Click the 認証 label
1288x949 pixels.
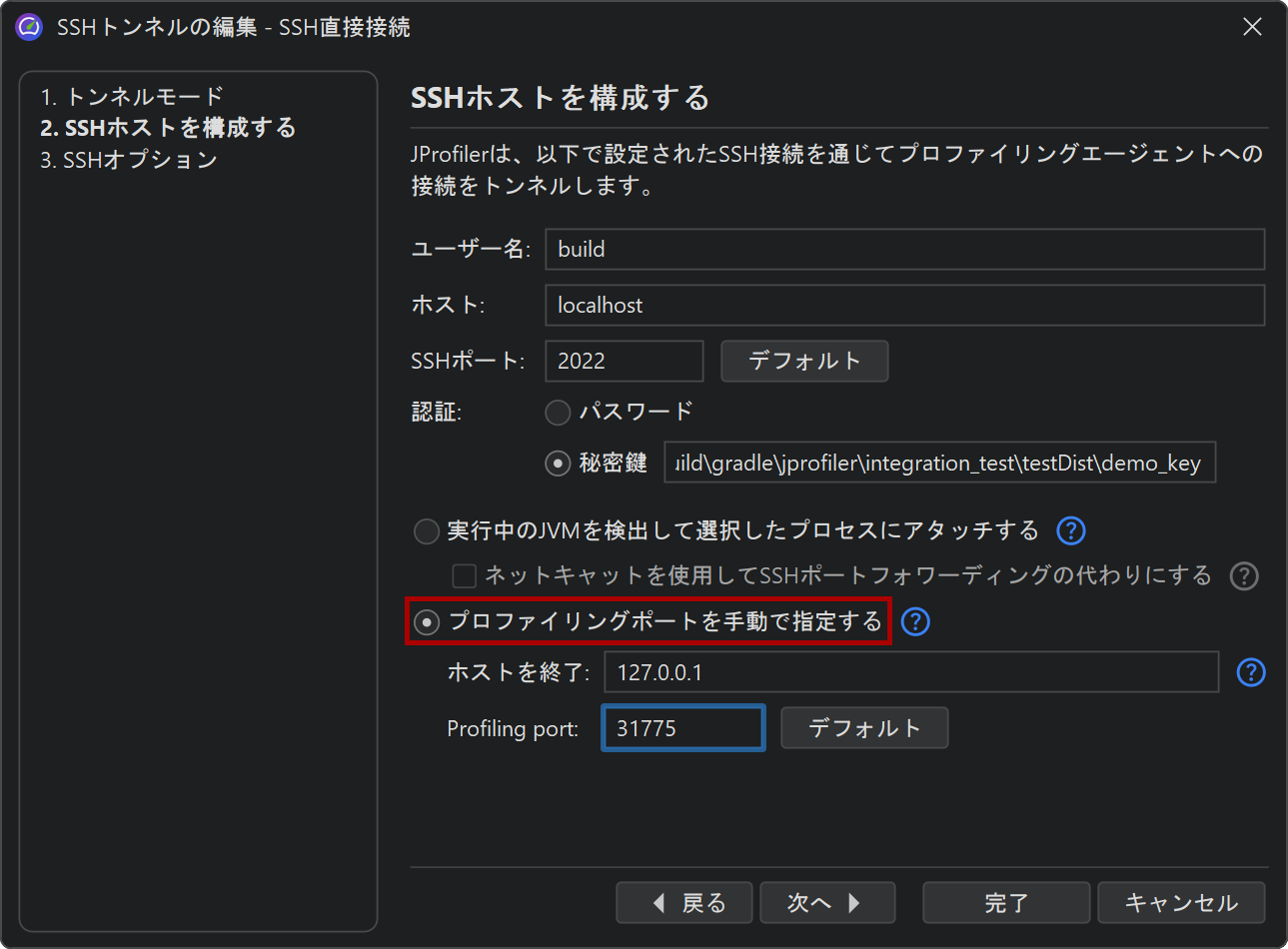tap(437, 412)
